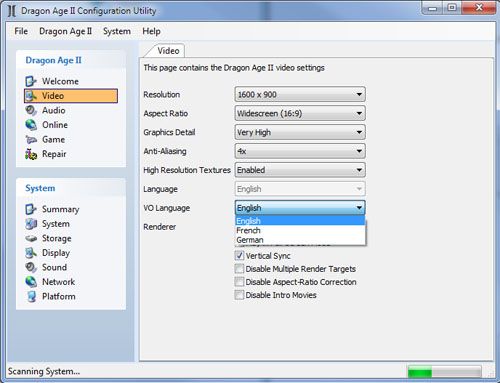Click the Video monitor icon in sidebar
This screenshot has height=383, width=500.
coord(31,96)
